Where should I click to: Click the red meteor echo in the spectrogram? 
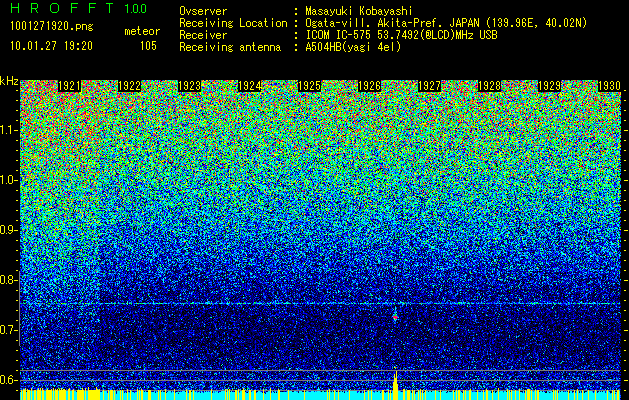click(395, 317)
